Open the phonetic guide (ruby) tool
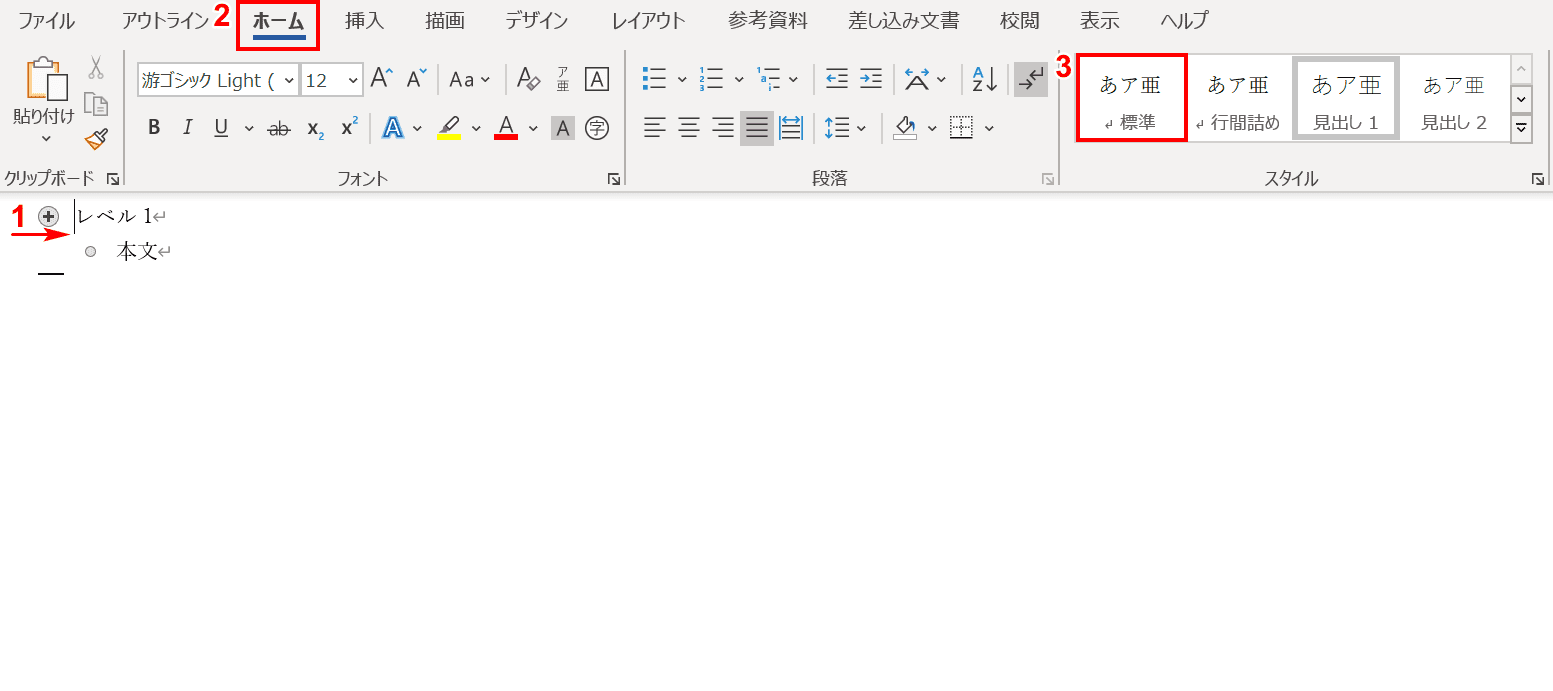This screenshot has width=1553, height=691. pyautogui.click(x=563, y=79)
